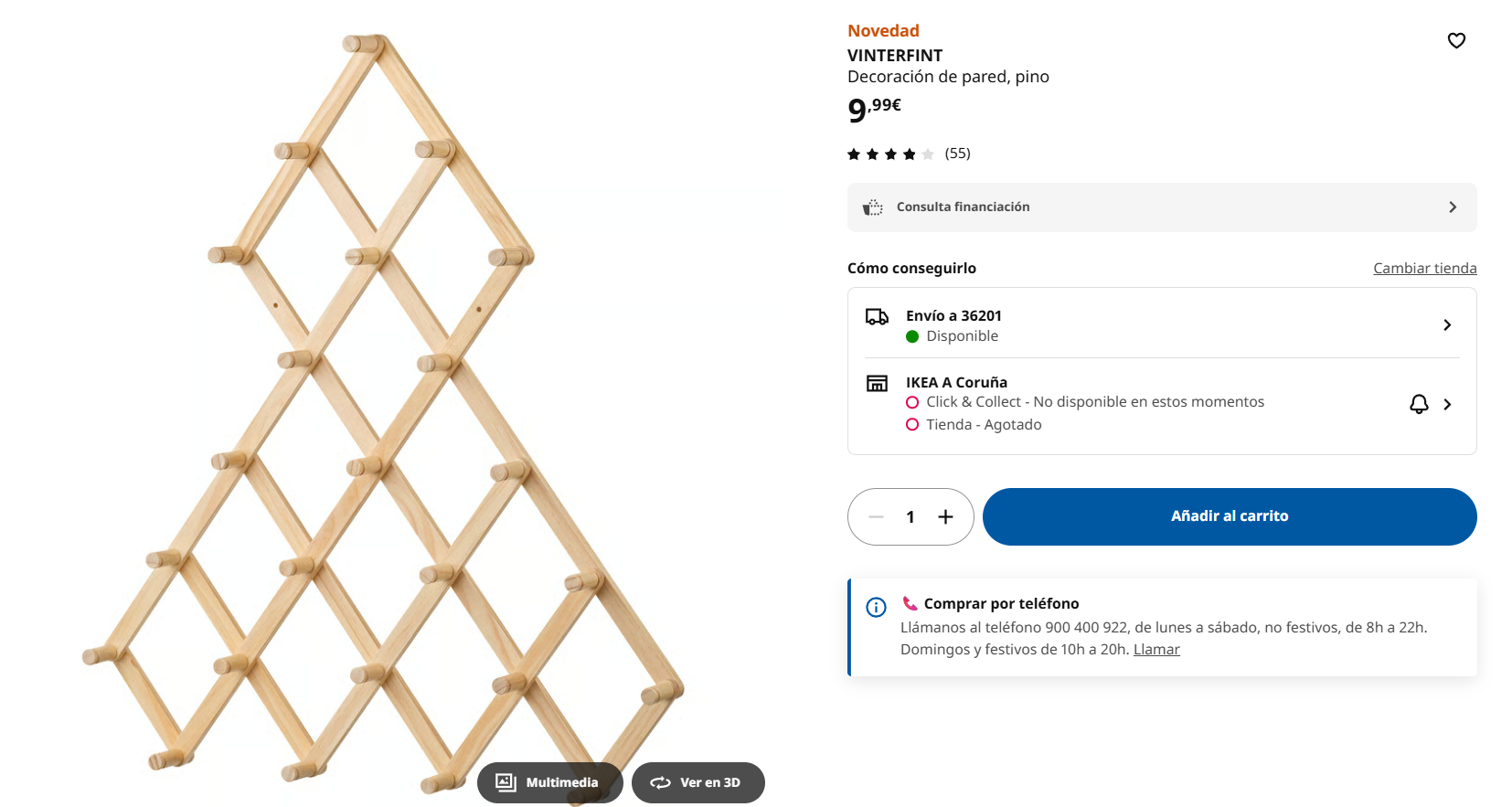Click the info icon in phone banner
Image resolution: width=1512 pixels, height=807 pixels.
click(x=876, y=607)
